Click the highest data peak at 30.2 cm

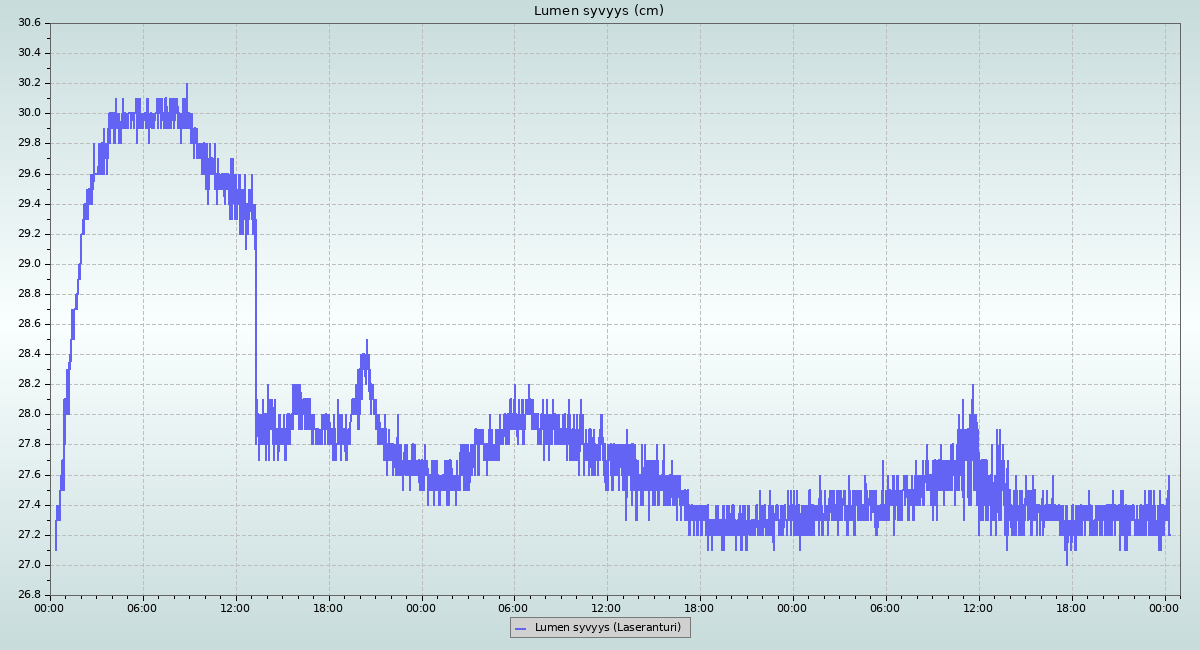(x=186, y=85)
